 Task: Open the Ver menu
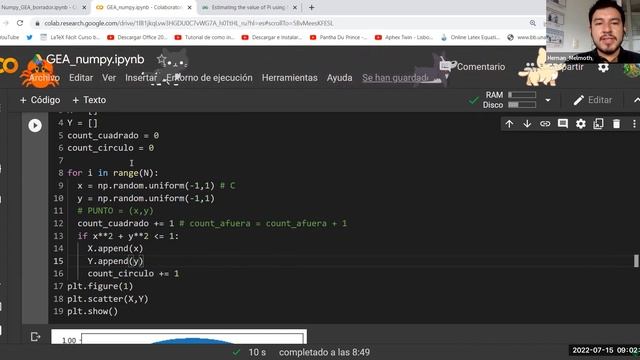click(109, 78)
